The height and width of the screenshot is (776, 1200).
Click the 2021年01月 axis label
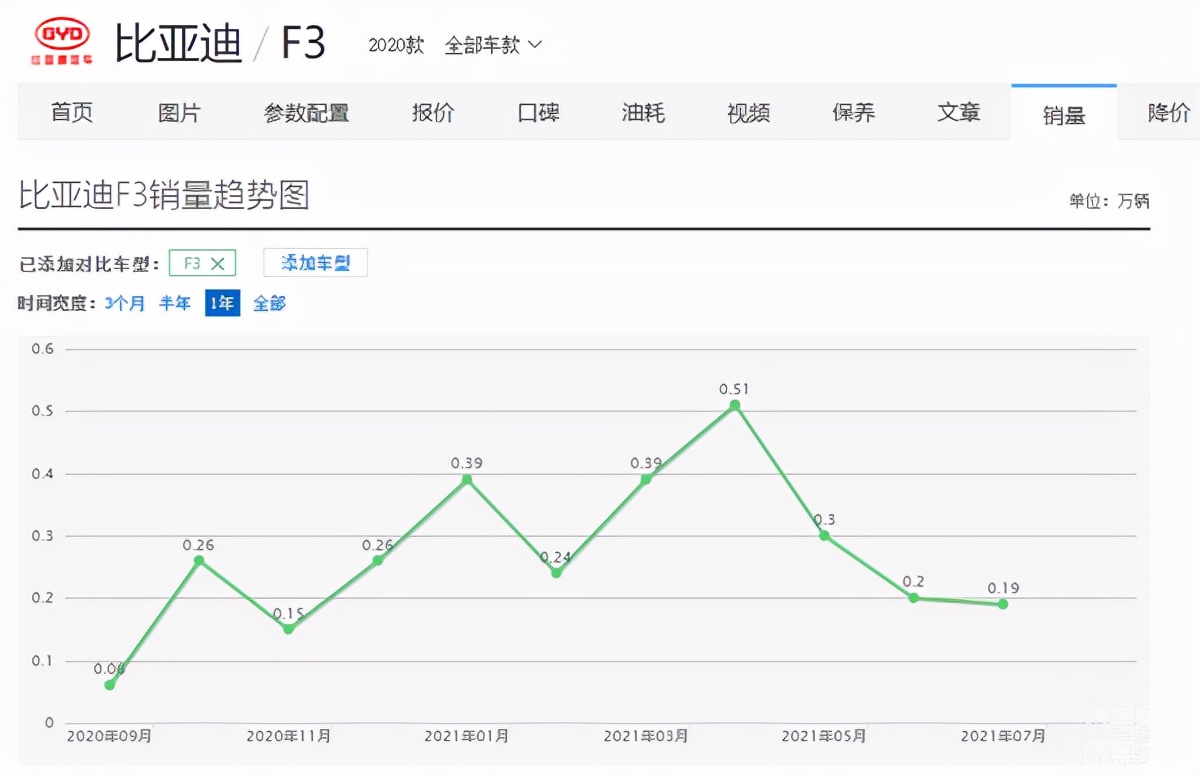[x=467, y=736]
